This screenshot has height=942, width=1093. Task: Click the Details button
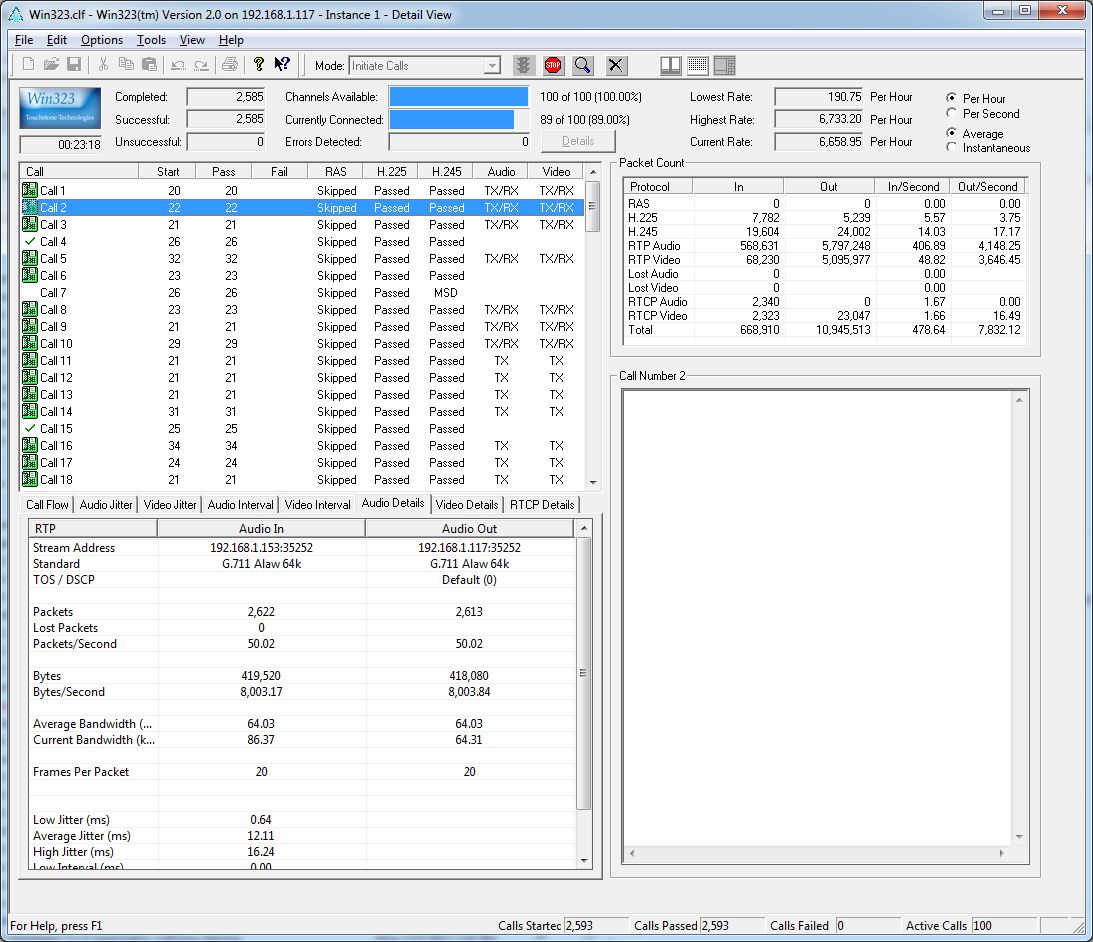pyautogui.click(x=578, y=141)
